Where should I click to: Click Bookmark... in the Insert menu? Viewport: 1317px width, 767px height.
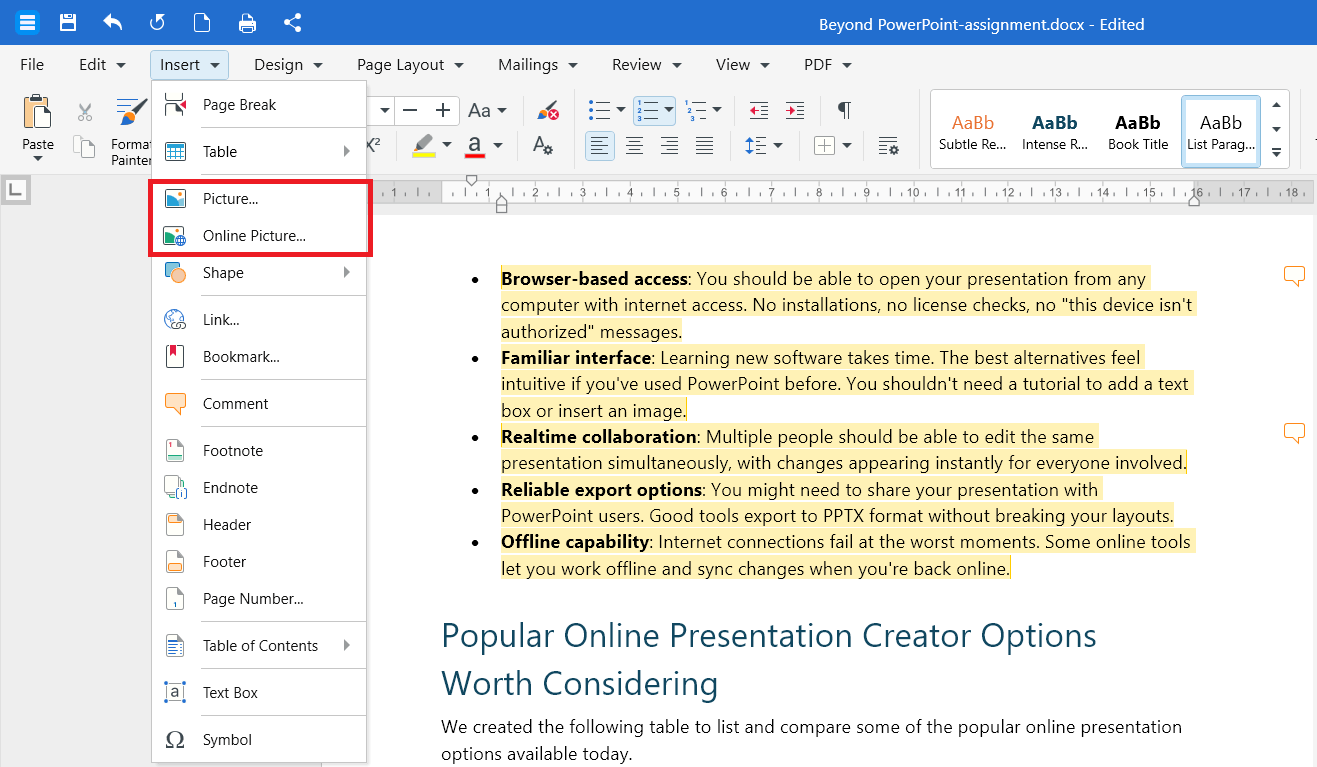259,357
